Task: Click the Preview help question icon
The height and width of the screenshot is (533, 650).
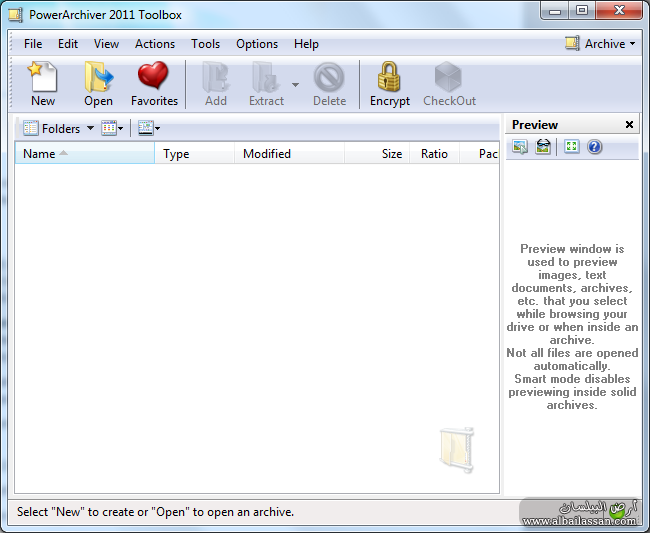Action: point(594,147)
